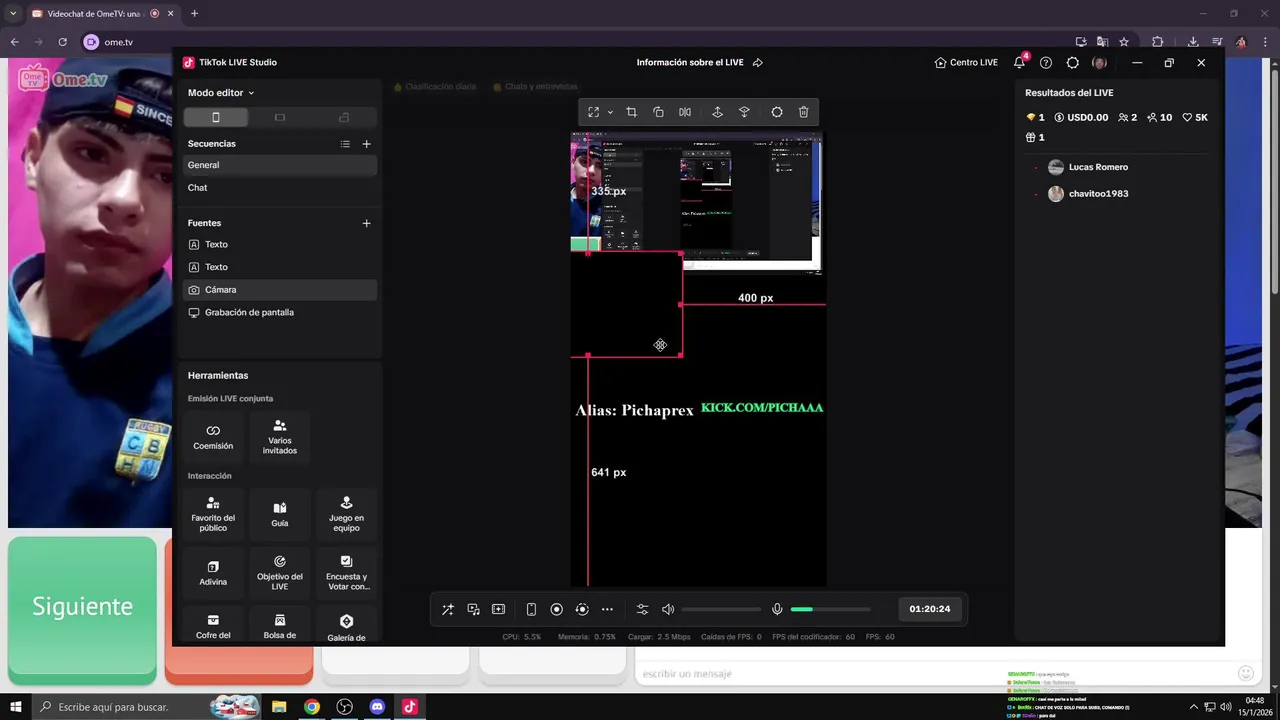
Task: Switch to portrait phone layout
Action: [215, 117]
